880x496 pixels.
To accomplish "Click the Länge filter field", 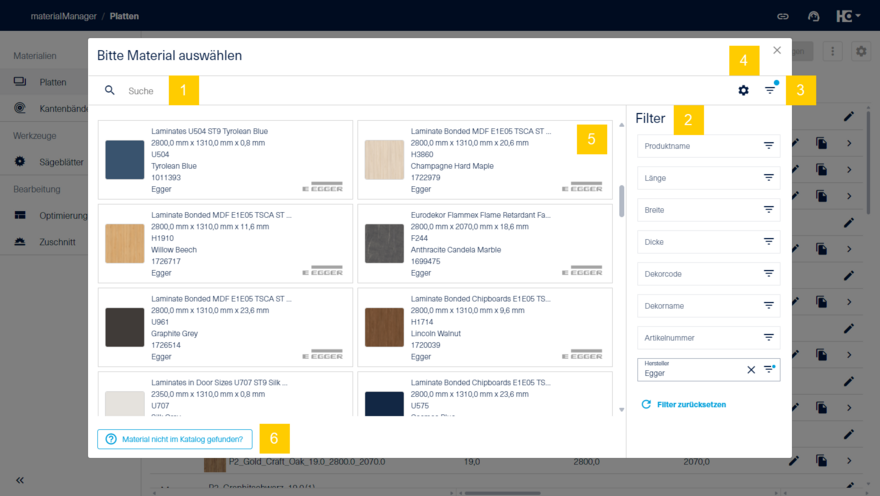I will tap(708, 178).
